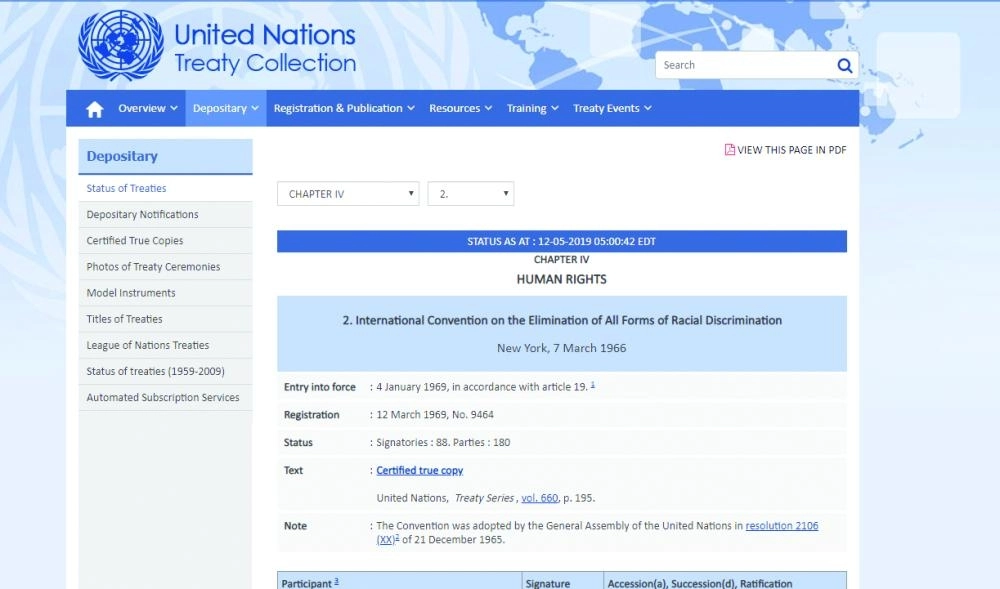Click the United Nations emblem logo
This screenshot has height=589, width=1000.
120,47
